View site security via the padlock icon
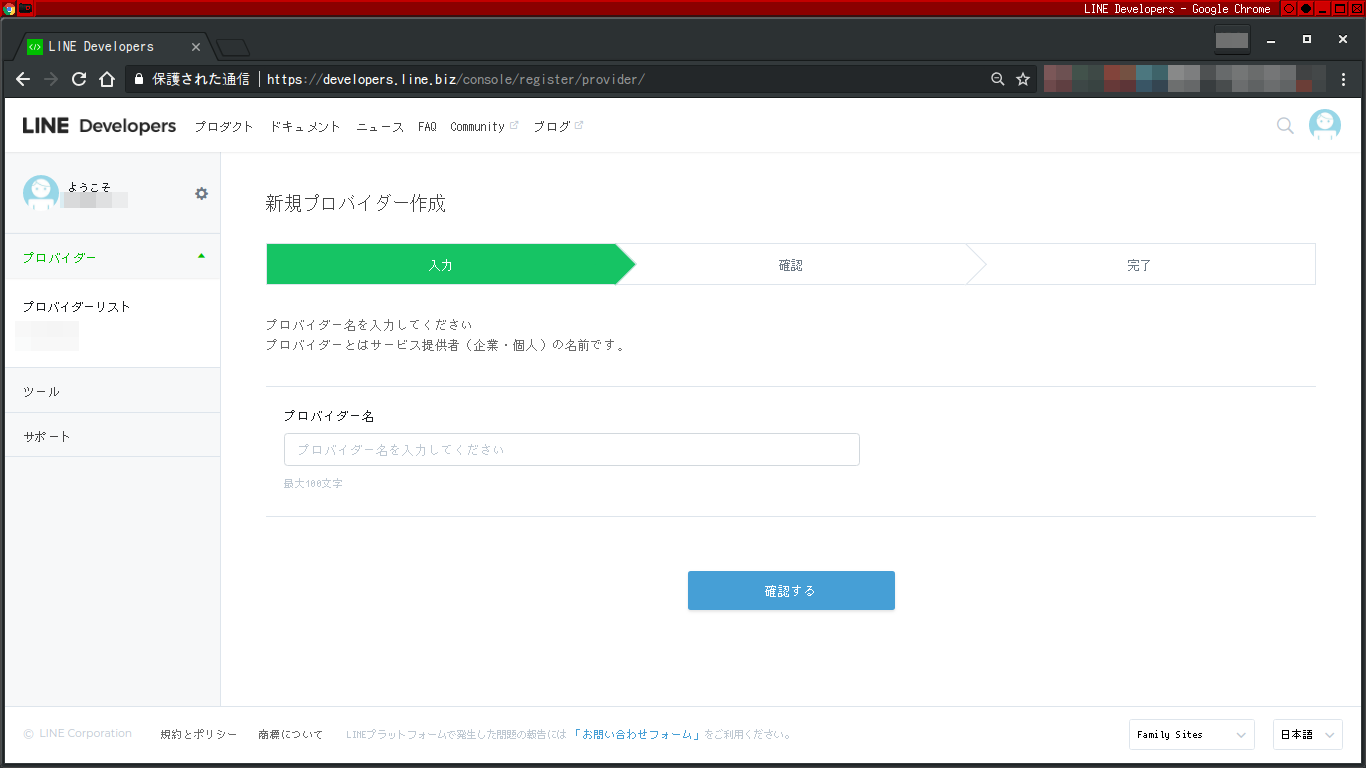 [138, 79]
